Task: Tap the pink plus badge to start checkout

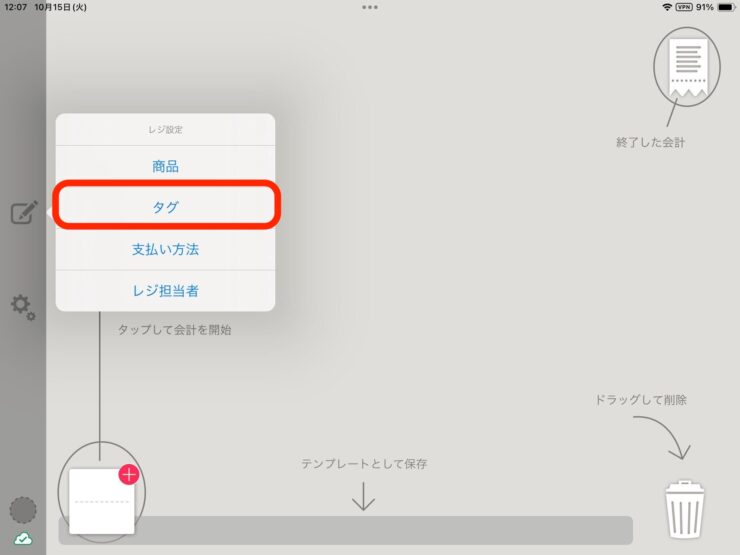Action: (129, 474)
